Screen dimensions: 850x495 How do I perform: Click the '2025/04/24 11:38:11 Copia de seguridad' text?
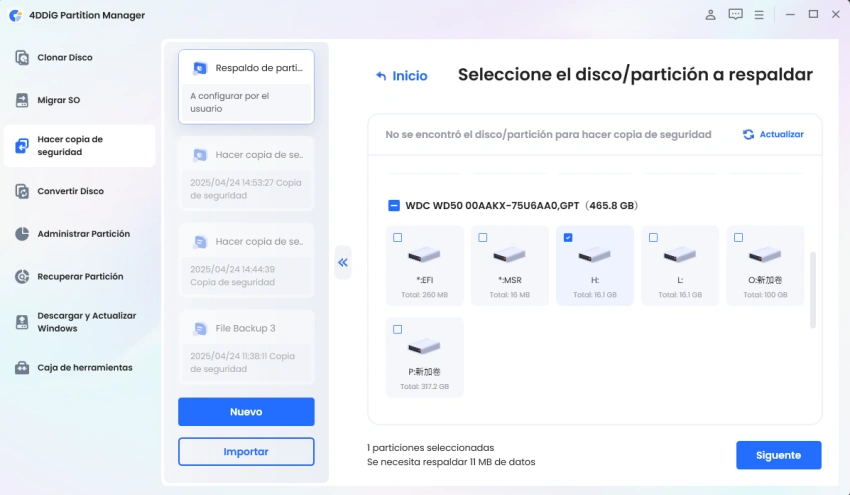point(242,362)
